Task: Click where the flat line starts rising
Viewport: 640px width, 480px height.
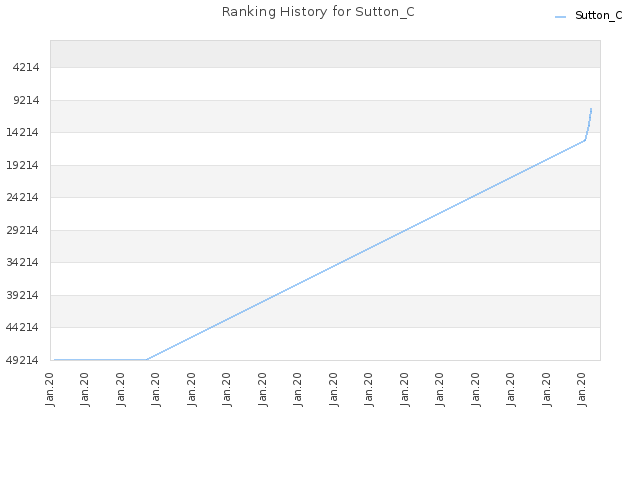Action: 147,359
